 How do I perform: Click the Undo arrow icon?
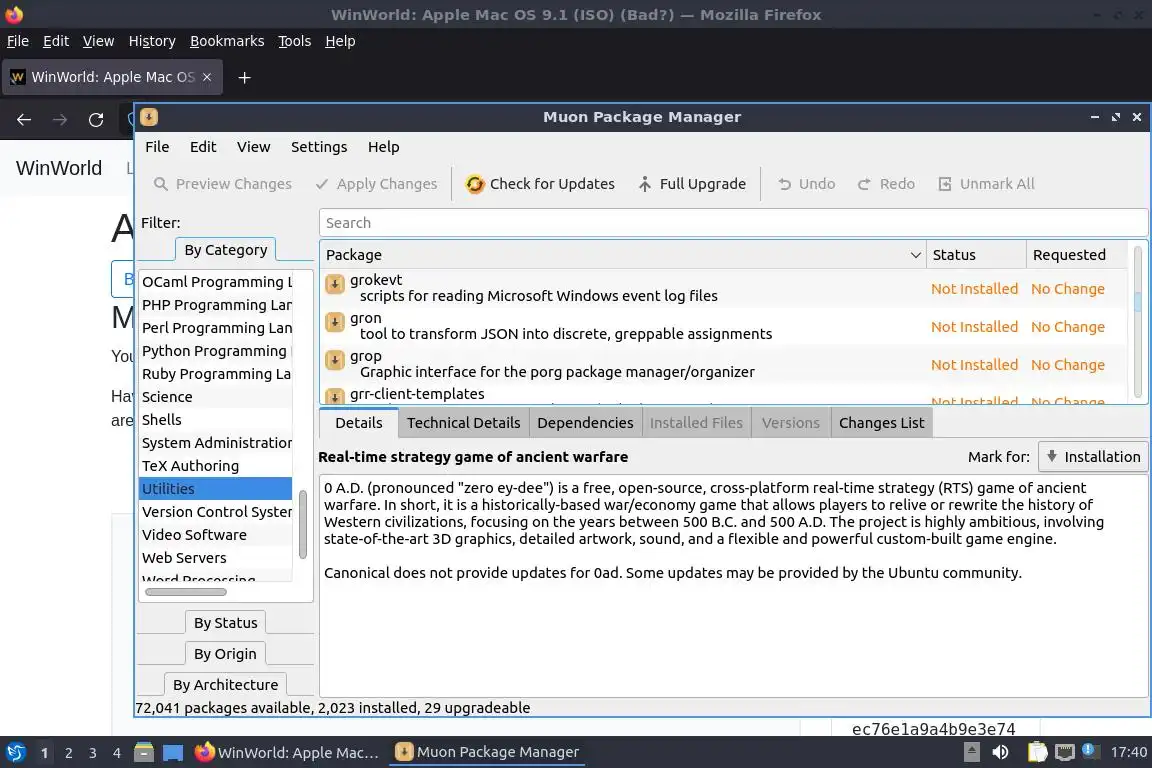(785, 184)
